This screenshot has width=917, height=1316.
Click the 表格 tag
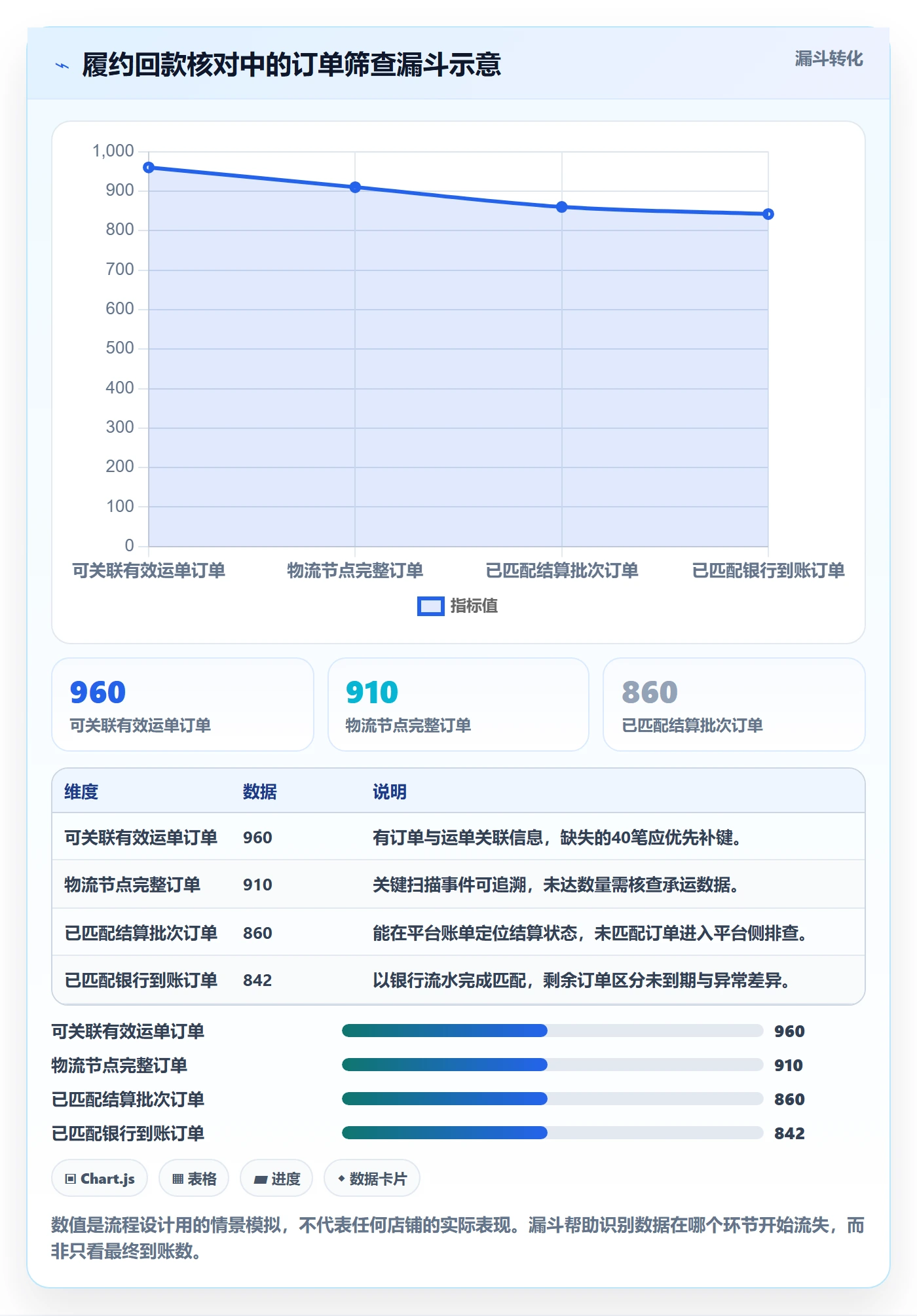pos(194,1179)
